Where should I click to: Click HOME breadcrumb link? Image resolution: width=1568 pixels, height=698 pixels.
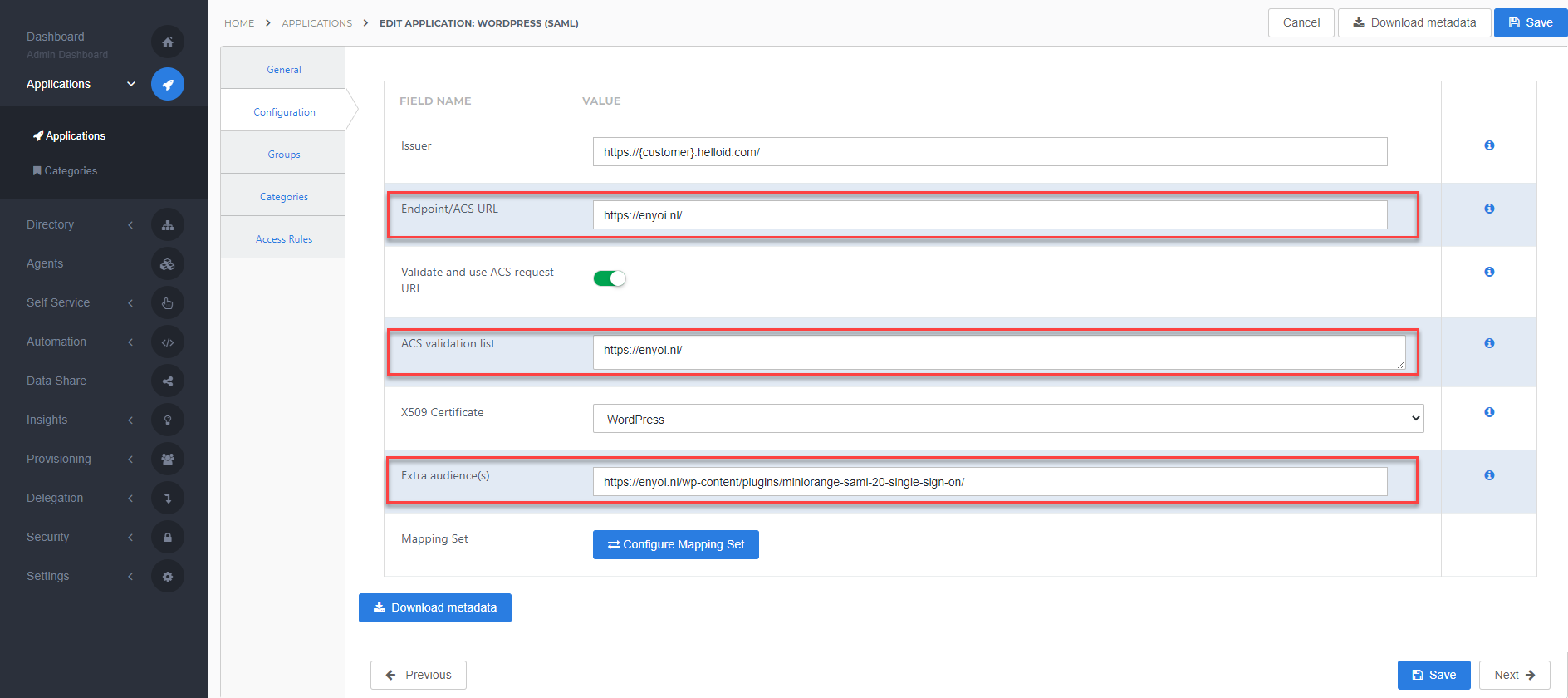pyautogui.click(x=239, y=23)
